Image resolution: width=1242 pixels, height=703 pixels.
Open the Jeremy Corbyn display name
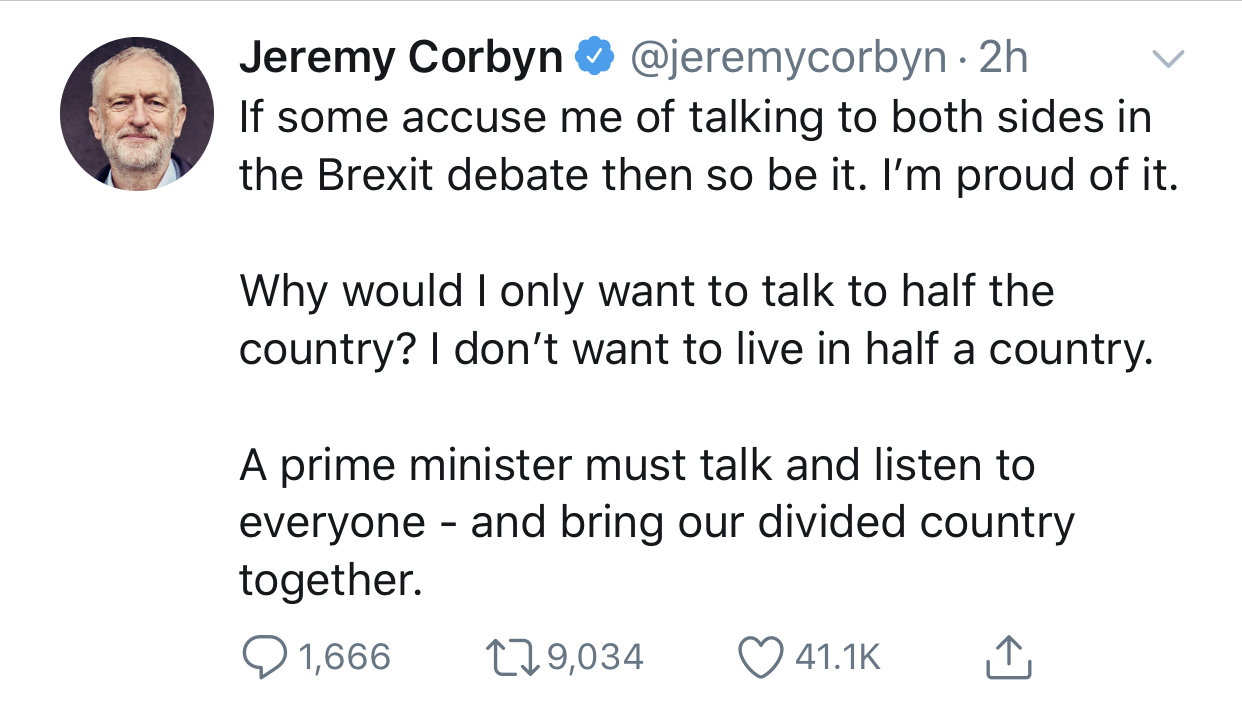coord(400,60)
